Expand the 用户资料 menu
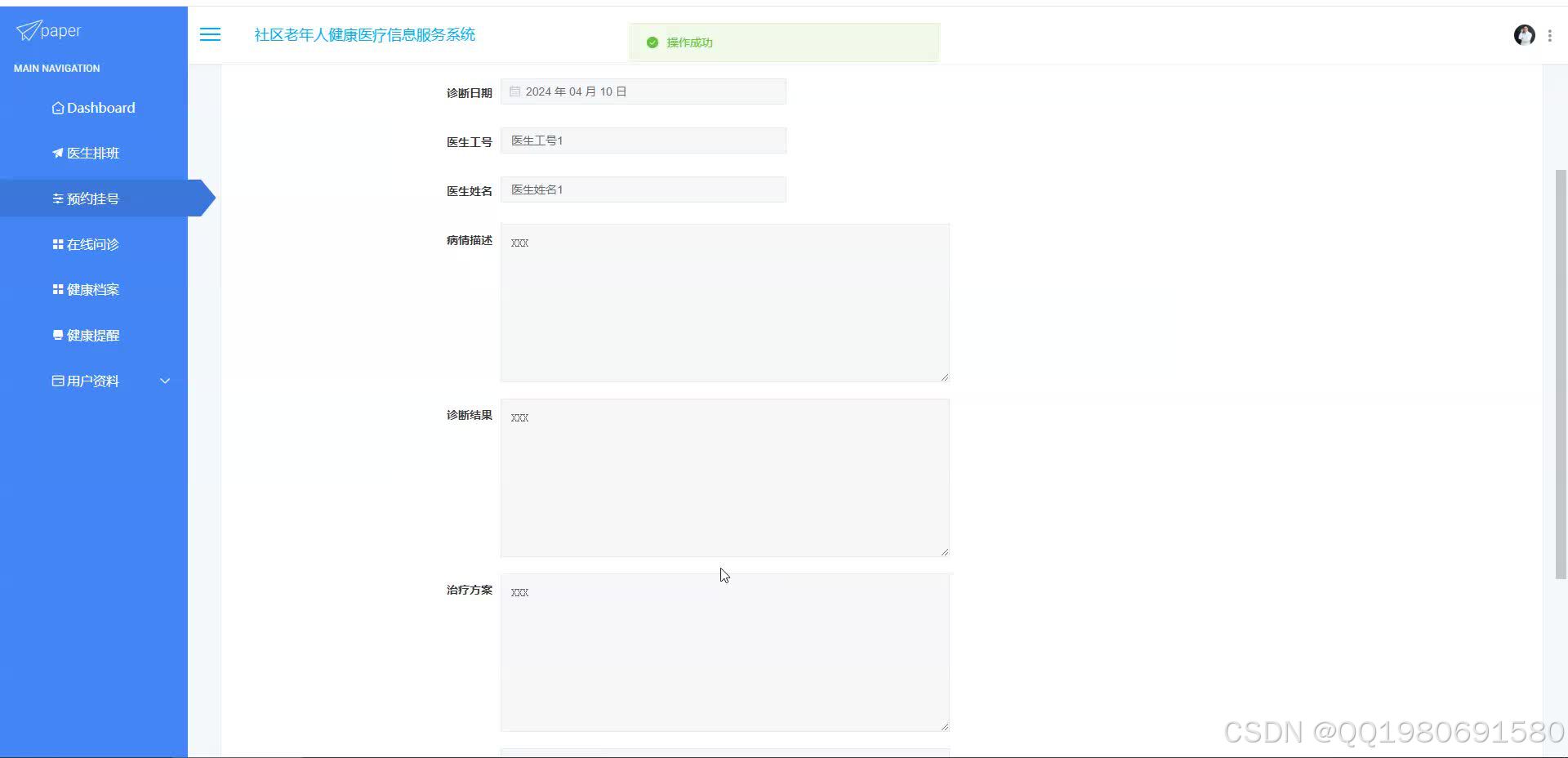This screenshot has height=758, width=1568. (93, 380)
